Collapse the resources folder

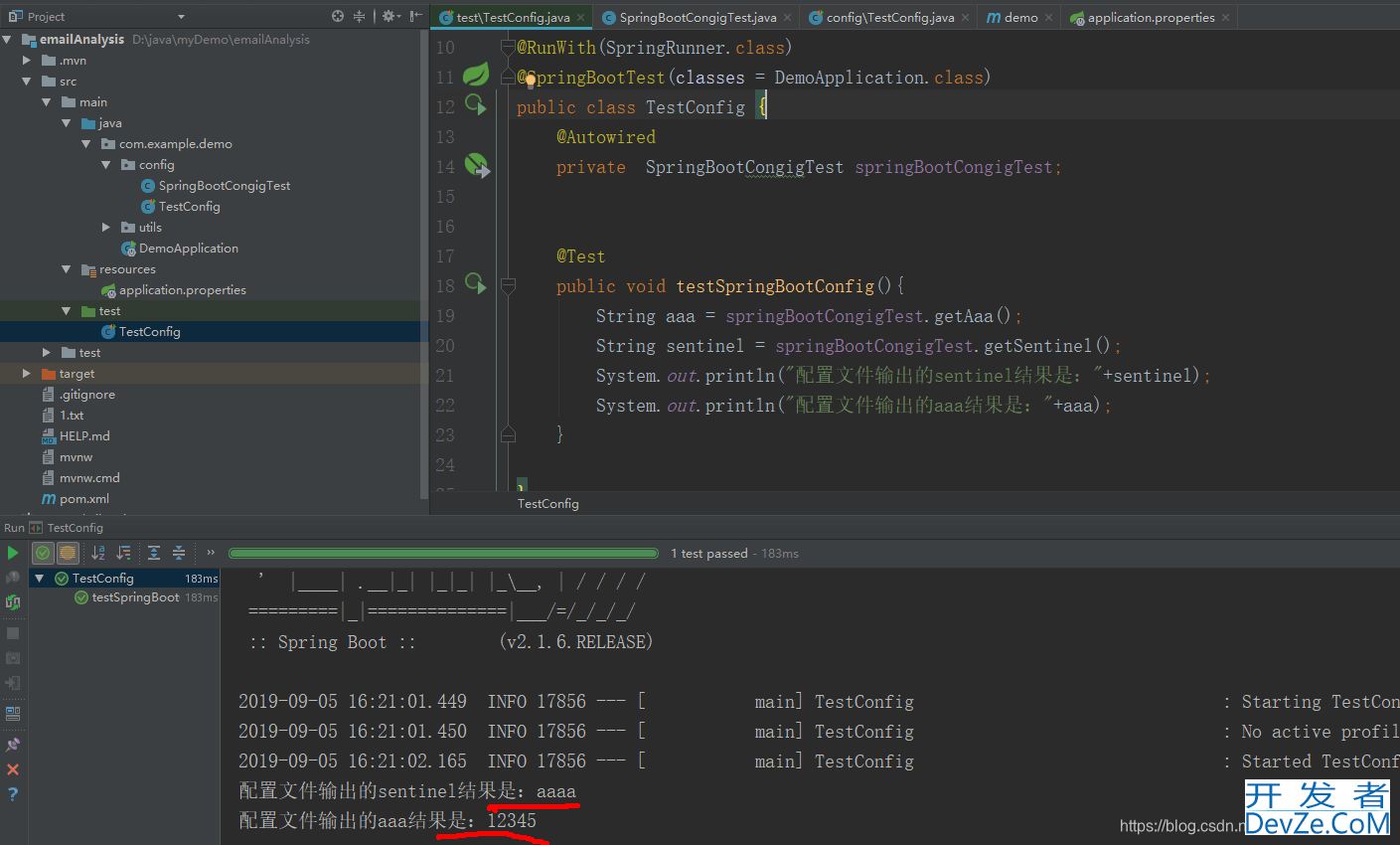click(67, 269)
